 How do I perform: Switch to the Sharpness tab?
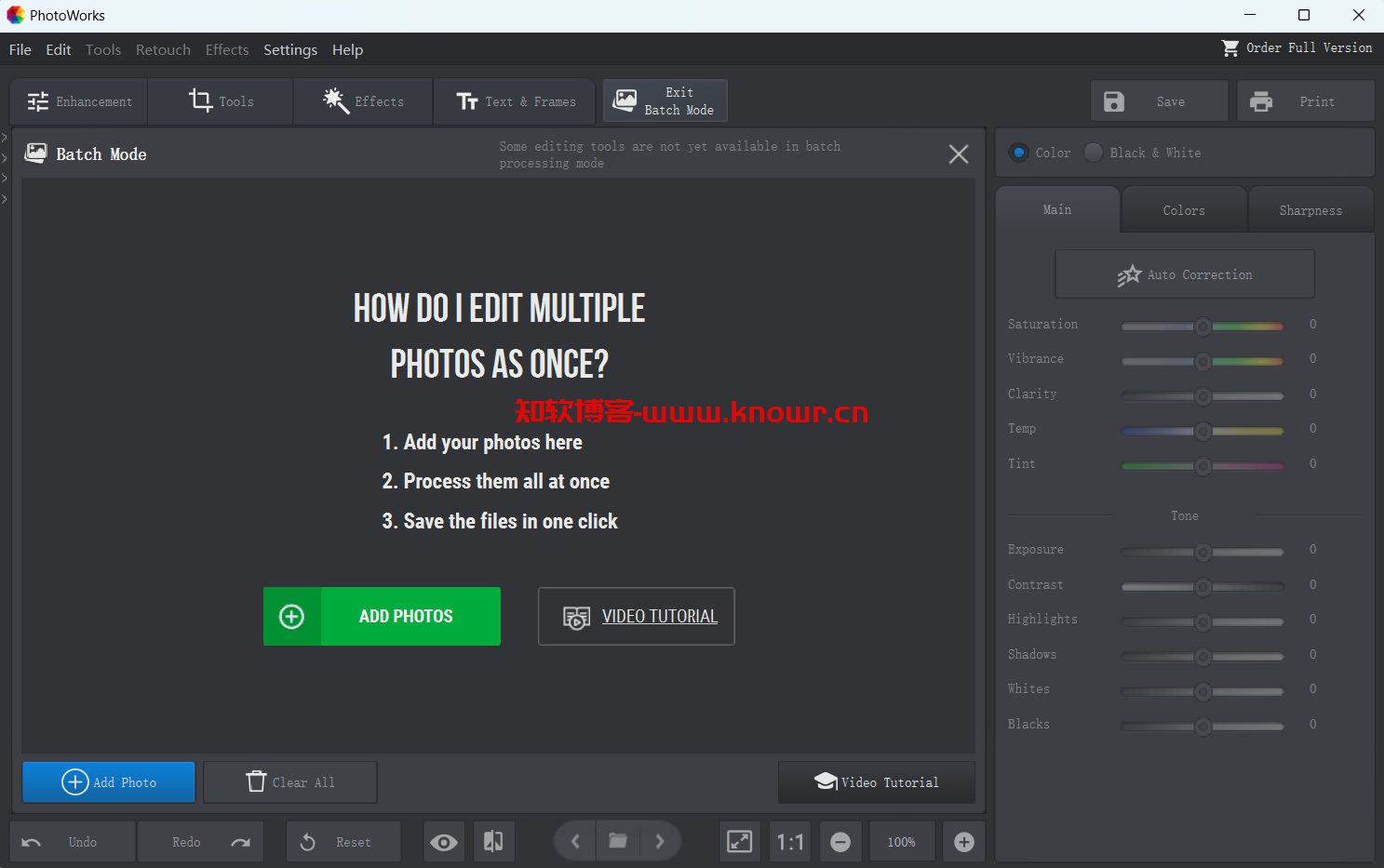coord(1310,210)
